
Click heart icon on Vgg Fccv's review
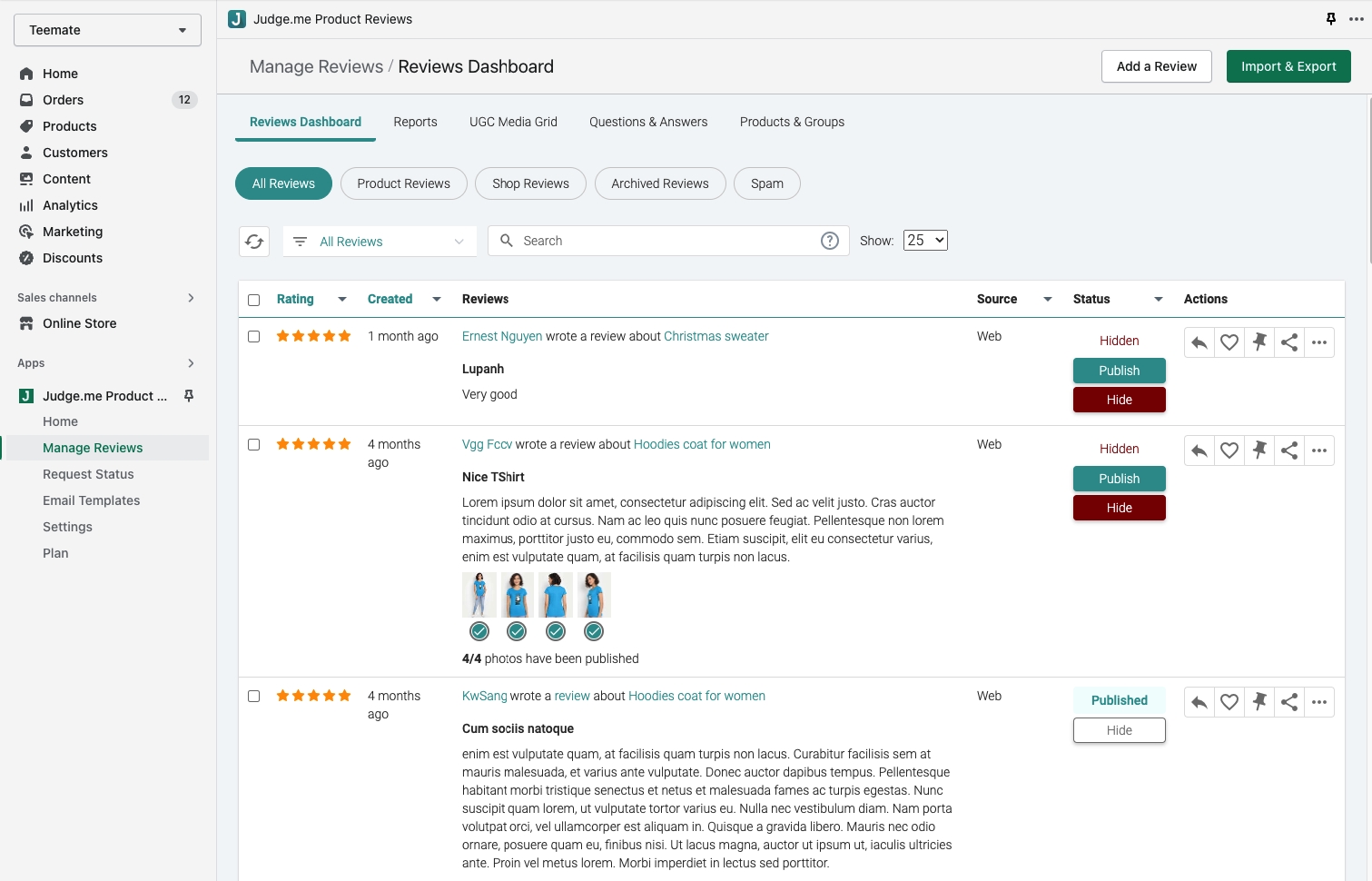[x=1229, y=450]
